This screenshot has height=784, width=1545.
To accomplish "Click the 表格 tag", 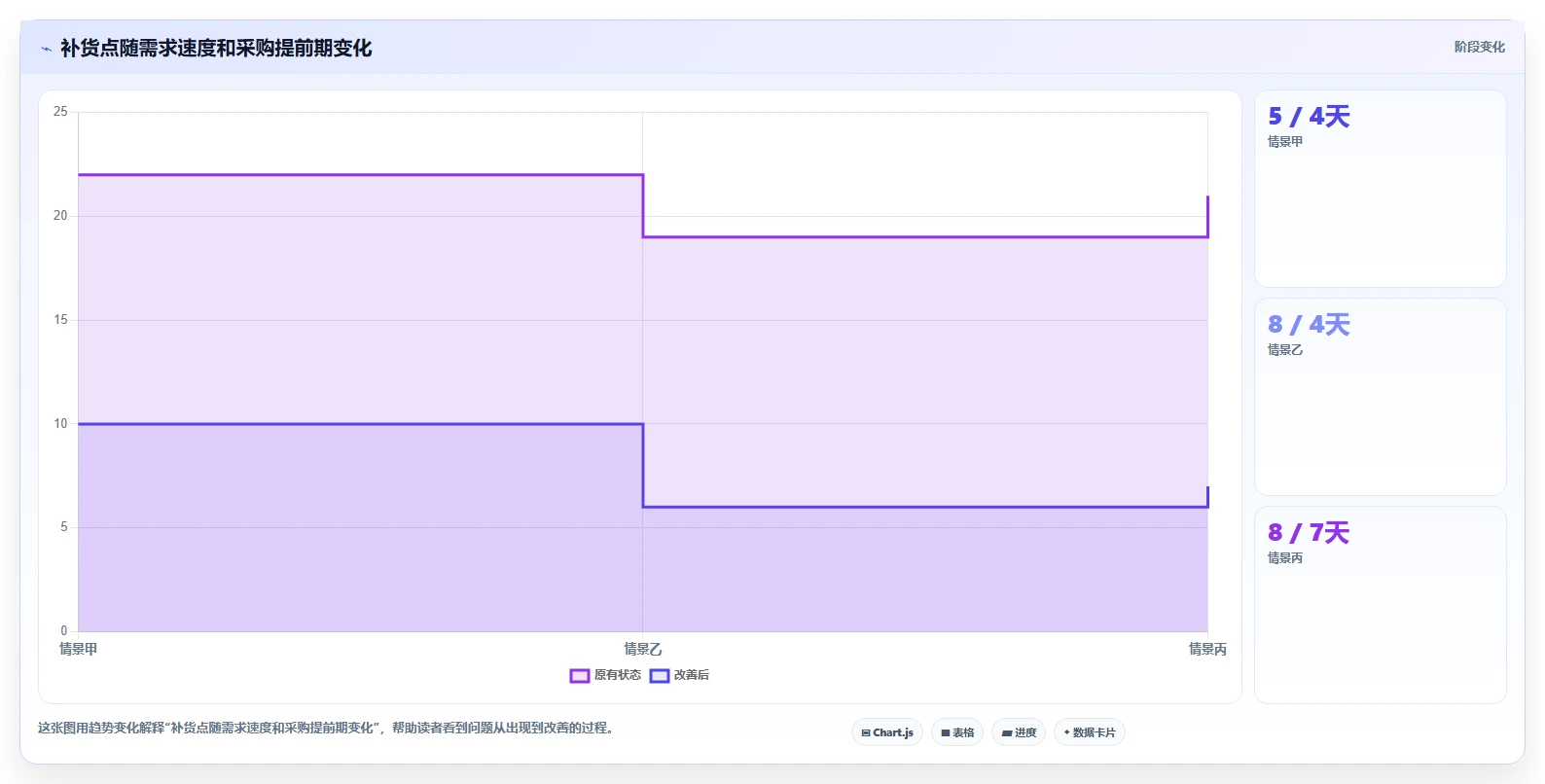I will pos(957,732).
